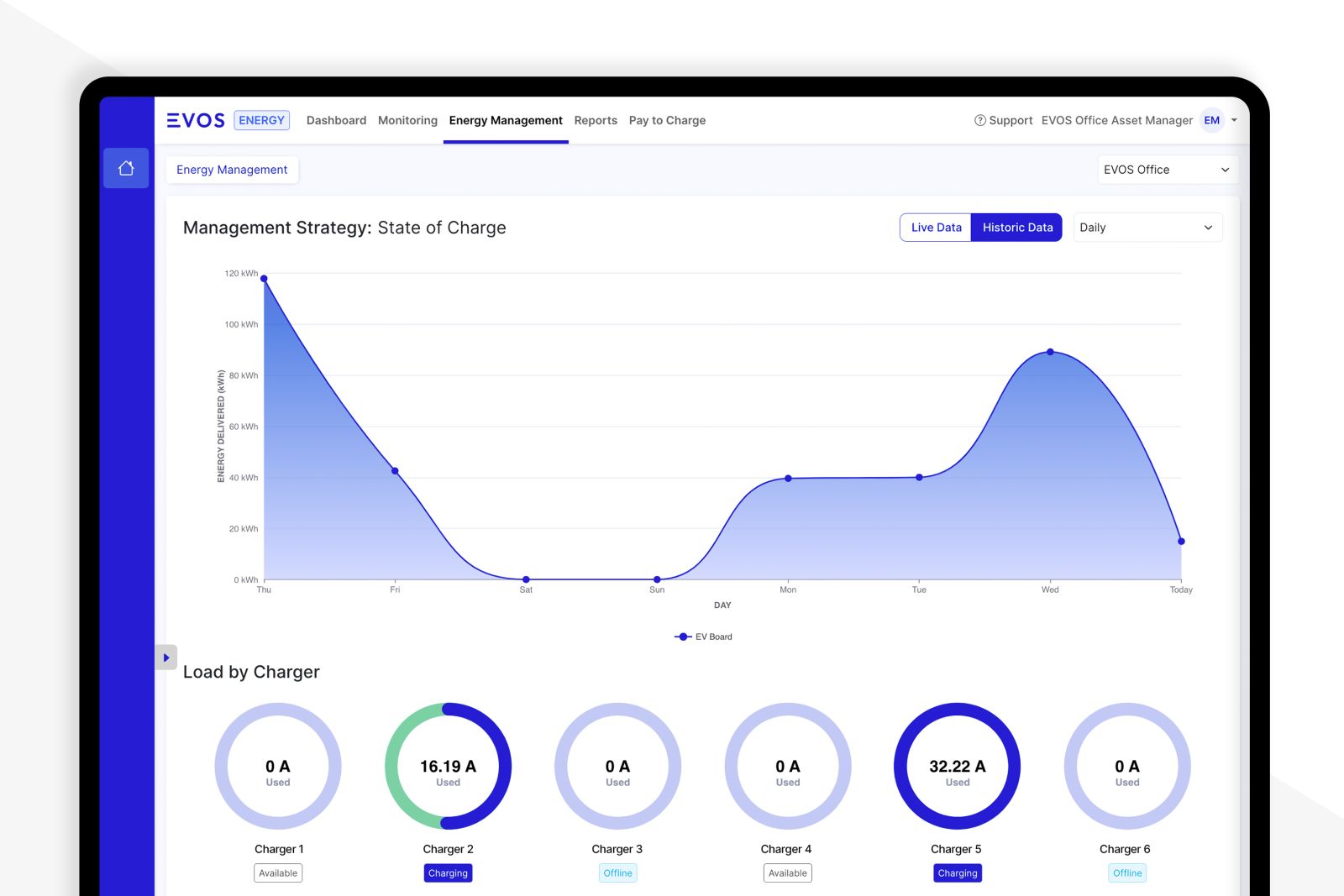Open the Support help icon
Screen dimensions: 1344x896
[980, 120]
